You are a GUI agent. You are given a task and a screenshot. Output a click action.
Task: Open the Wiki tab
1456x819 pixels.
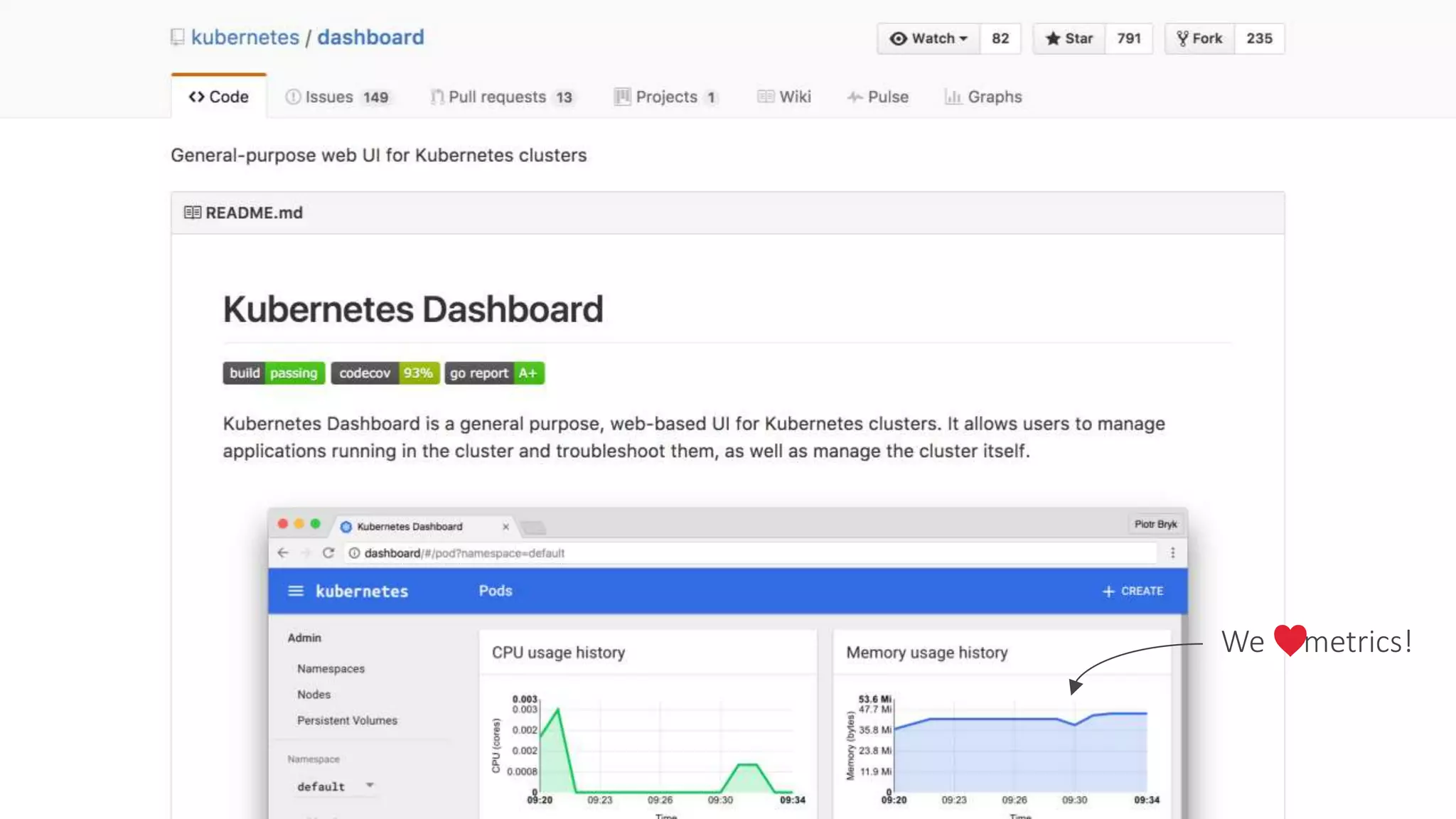pyautogui.click(x=784, y=97)
